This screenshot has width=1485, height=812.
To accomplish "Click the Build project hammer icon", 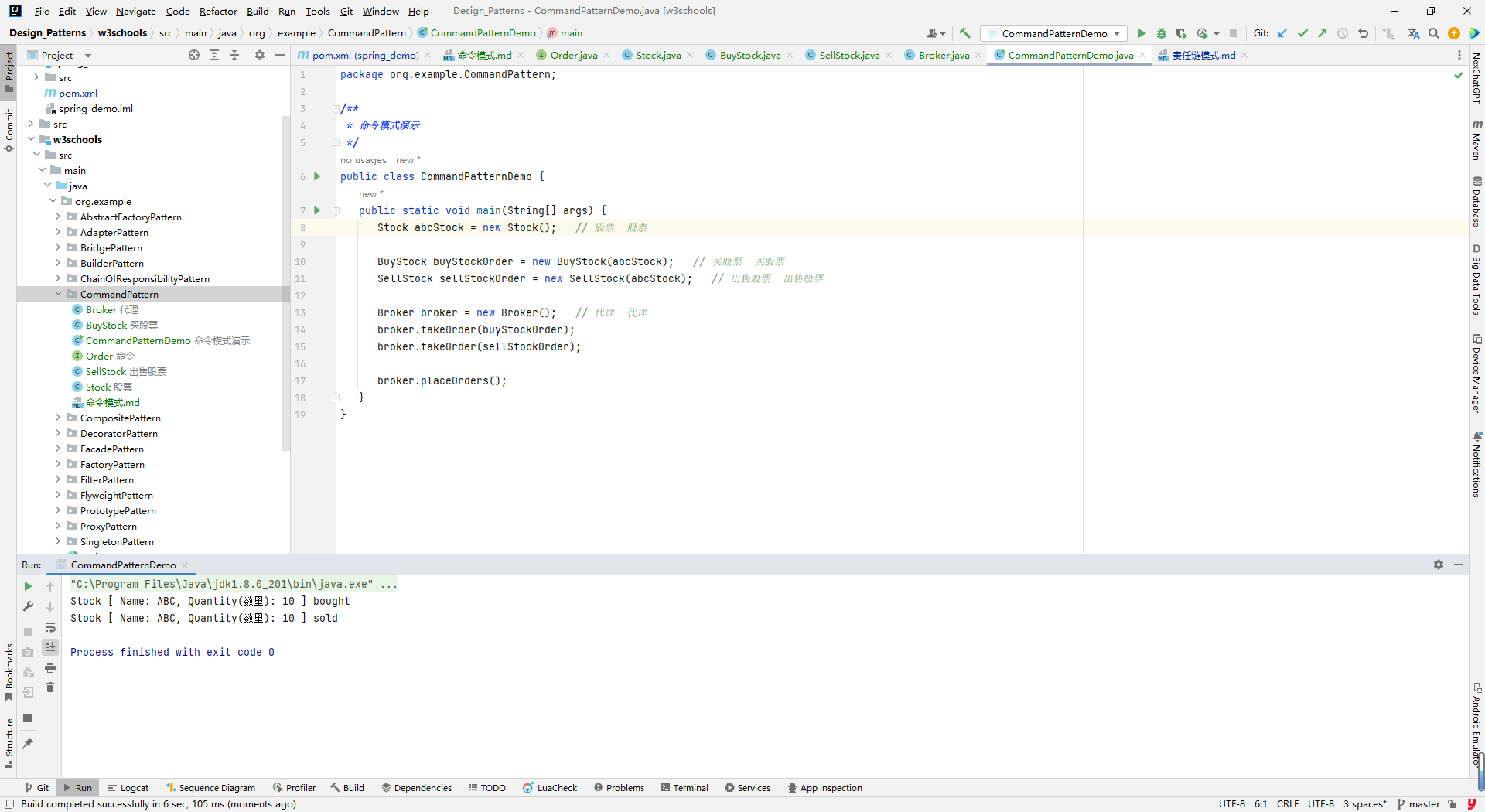I will [x=964, y=33].
